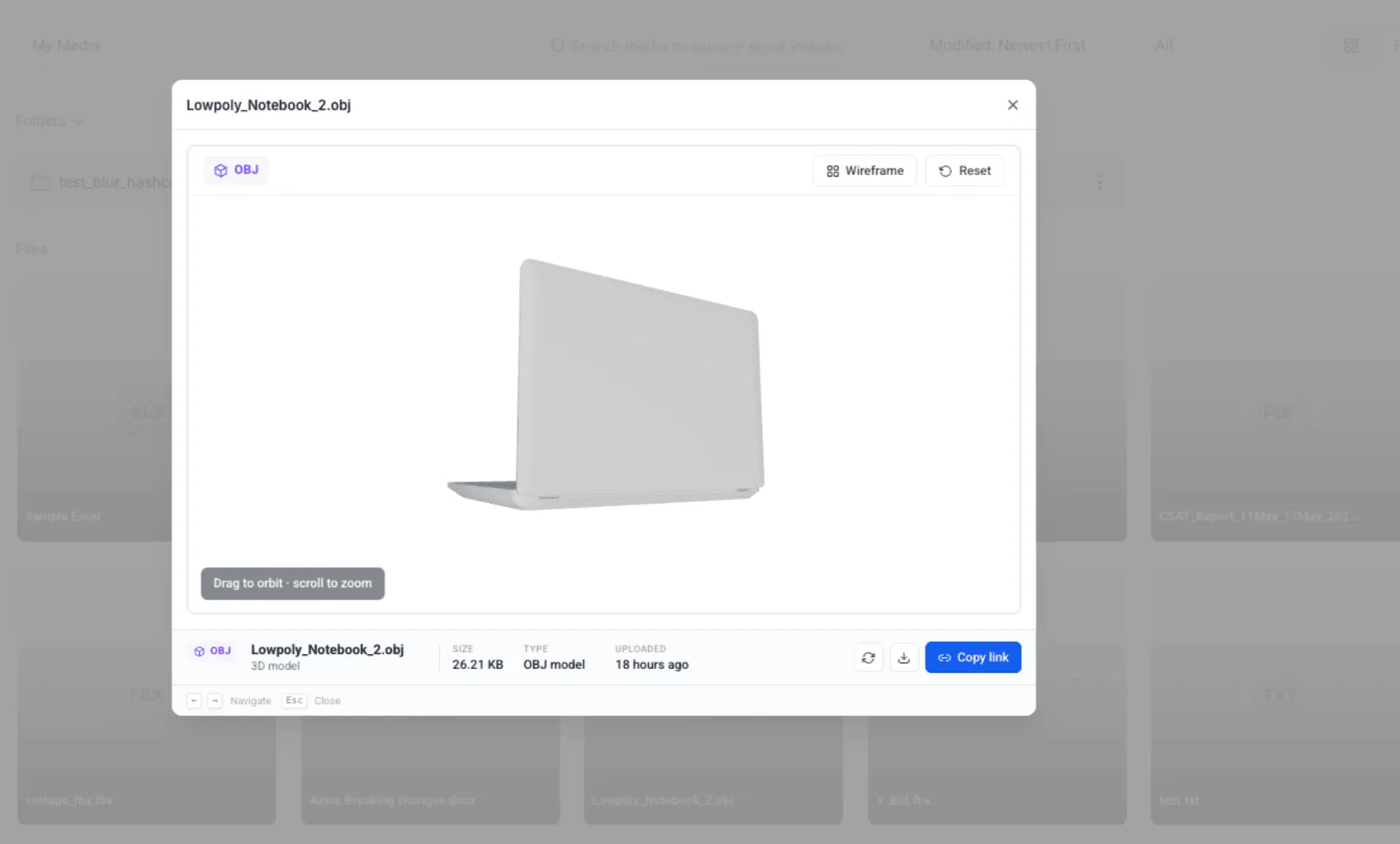Focus the search media field in background
1400x844 pixels.
(698, 45)
